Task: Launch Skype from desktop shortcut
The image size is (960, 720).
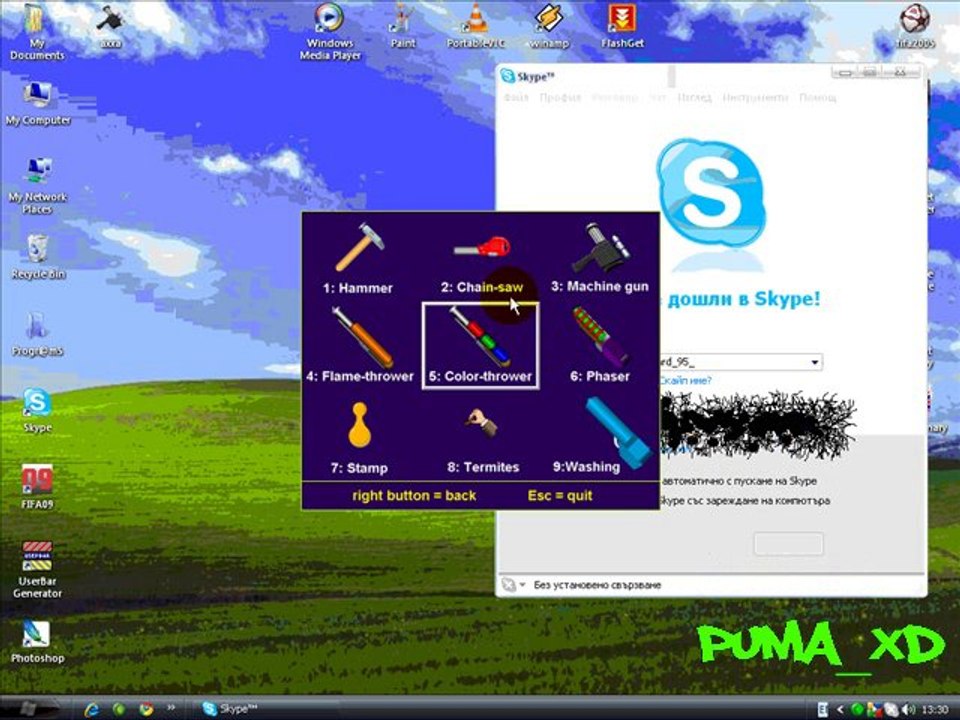Action: (37, 410)
